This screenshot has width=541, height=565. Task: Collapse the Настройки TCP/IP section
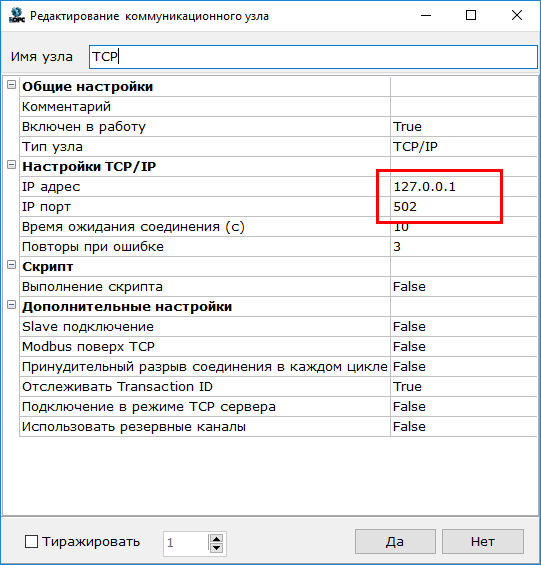(12, 165)
